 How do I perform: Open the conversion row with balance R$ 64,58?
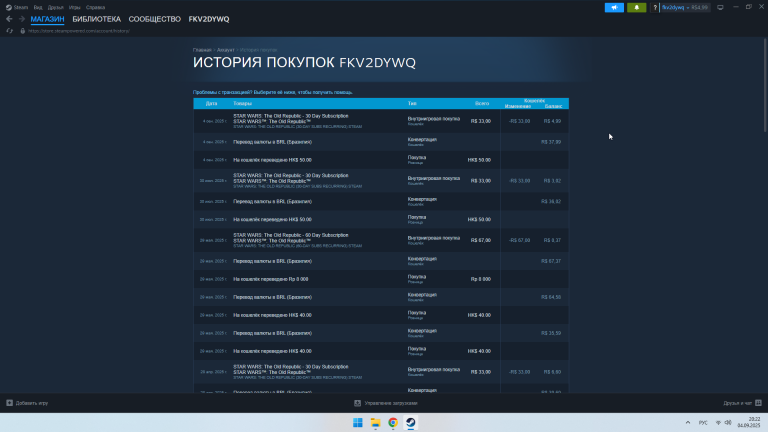(x=381, y=297)
